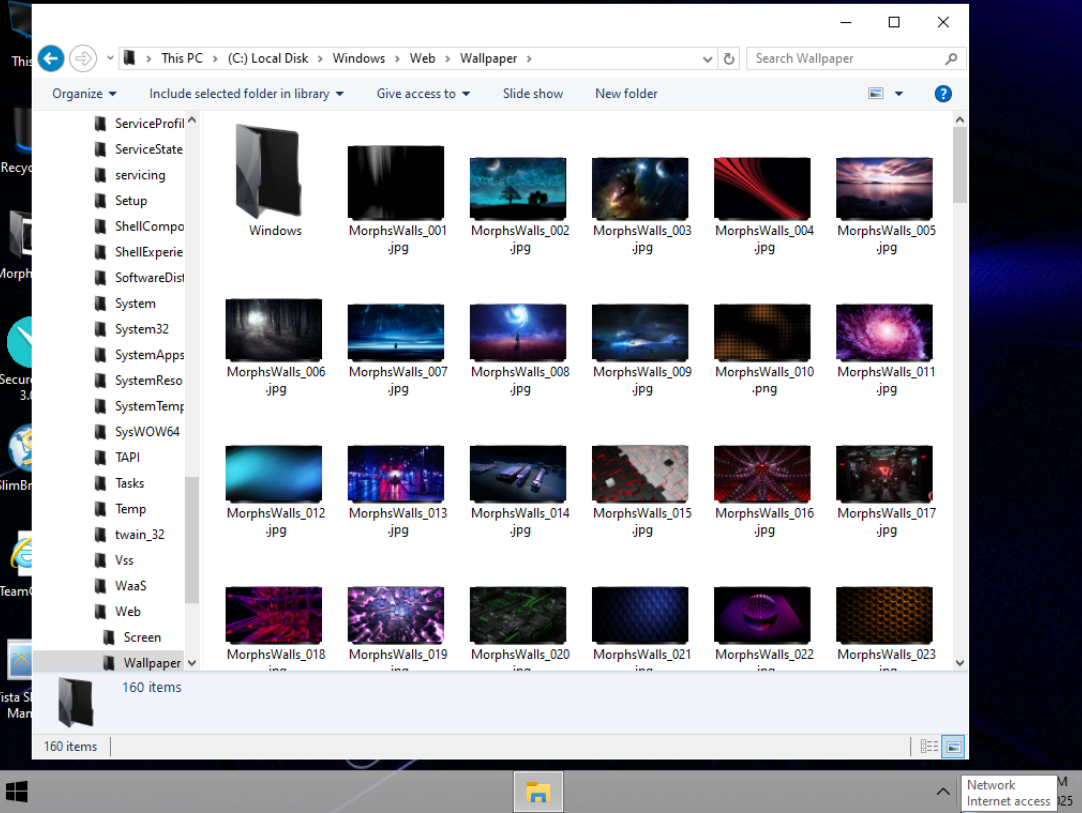The width and height of the screenshot is (1082, 813).
Task: Click the Back navigation arrow
Action: click(51, 58)
